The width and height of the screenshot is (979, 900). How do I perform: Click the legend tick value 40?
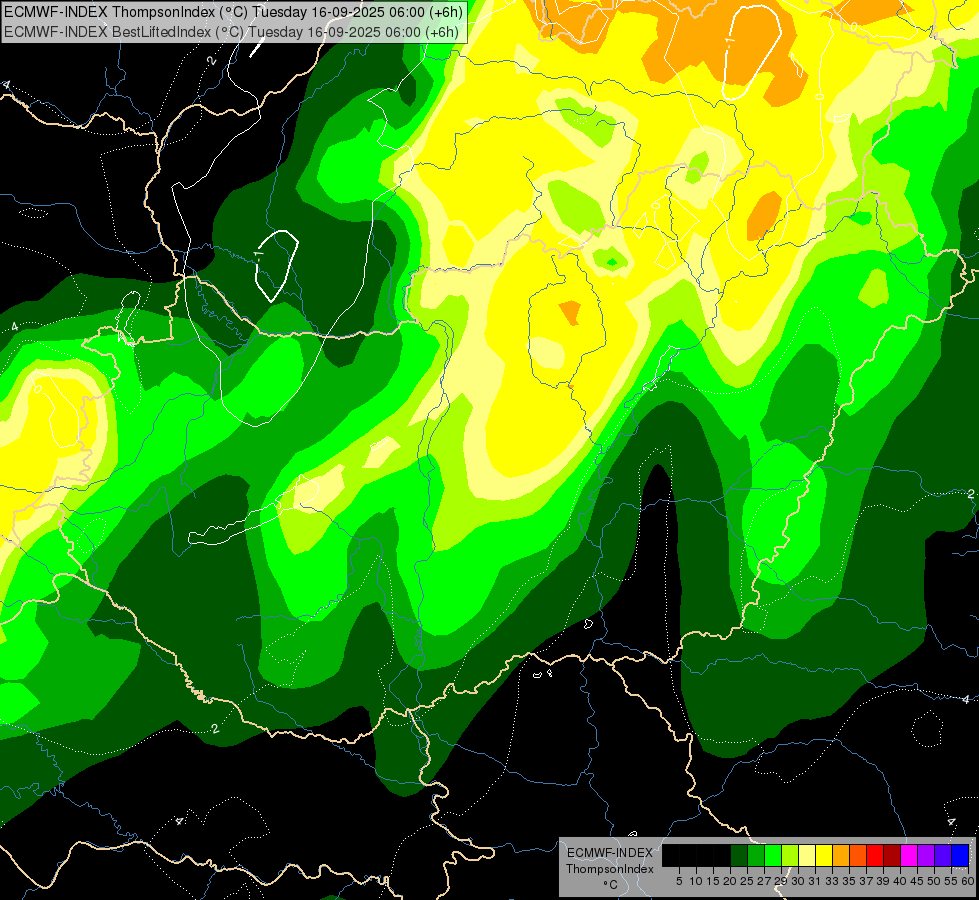point(900,881)
